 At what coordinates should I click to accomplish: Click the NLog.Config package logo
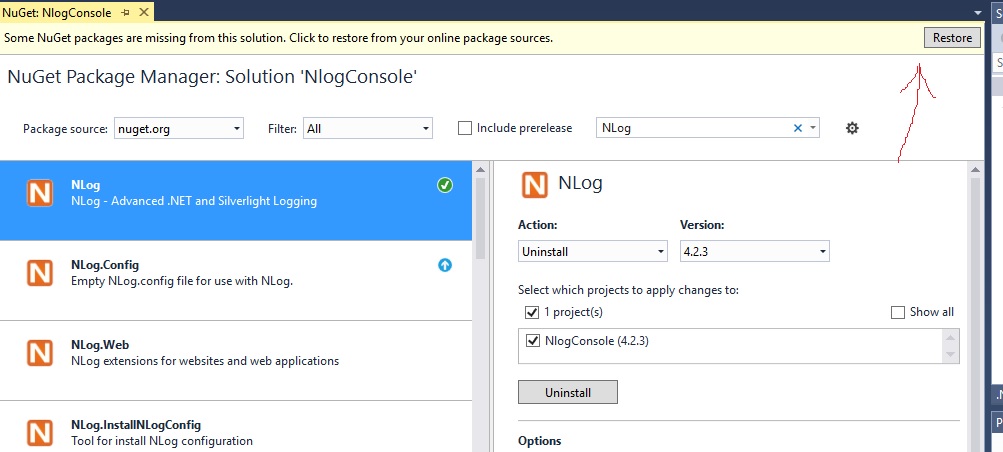coord(40,272)
